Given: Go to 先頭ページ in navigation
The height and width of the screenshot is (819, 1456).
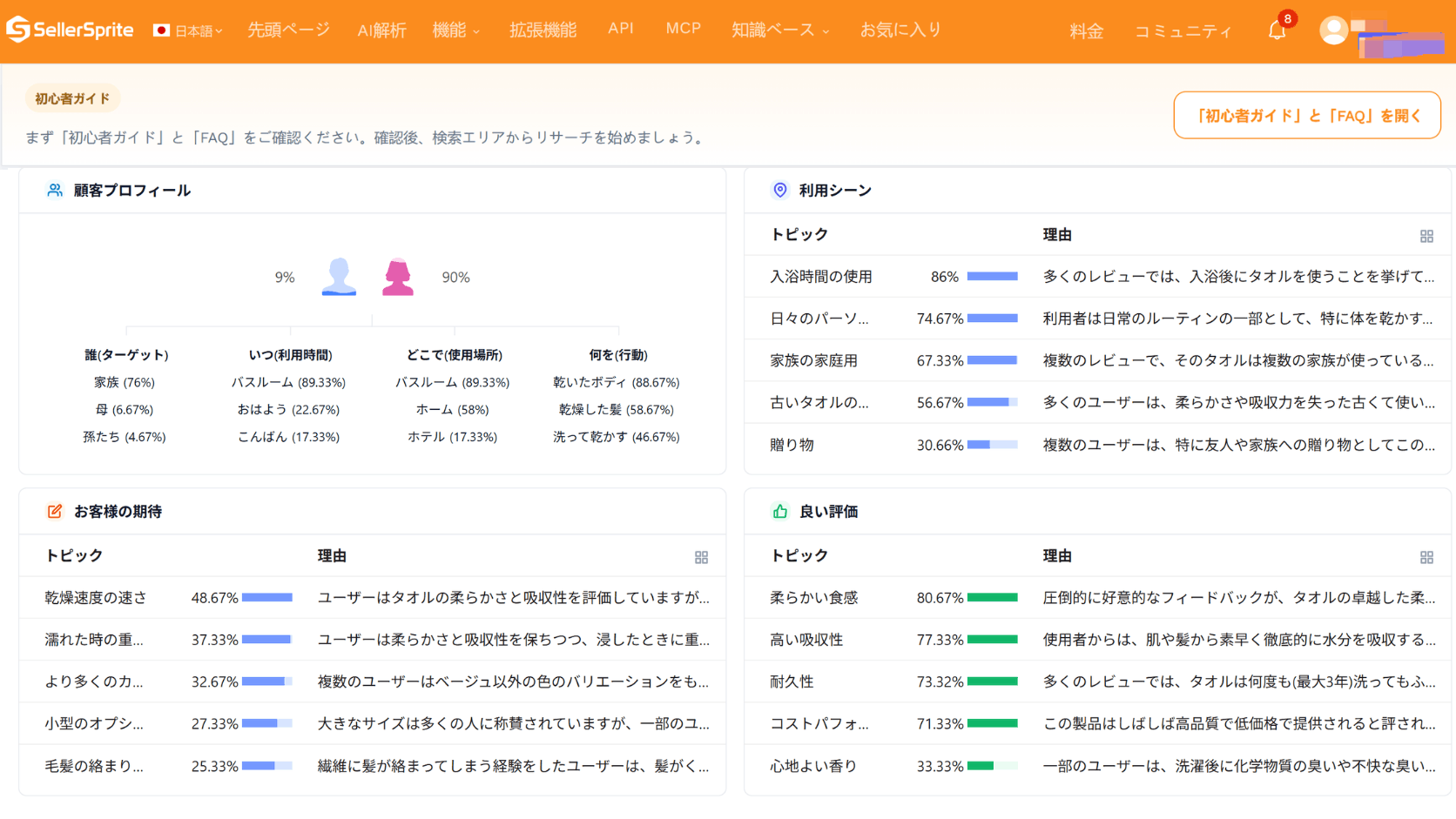Looking at the screenshot, I should (288, 30).
